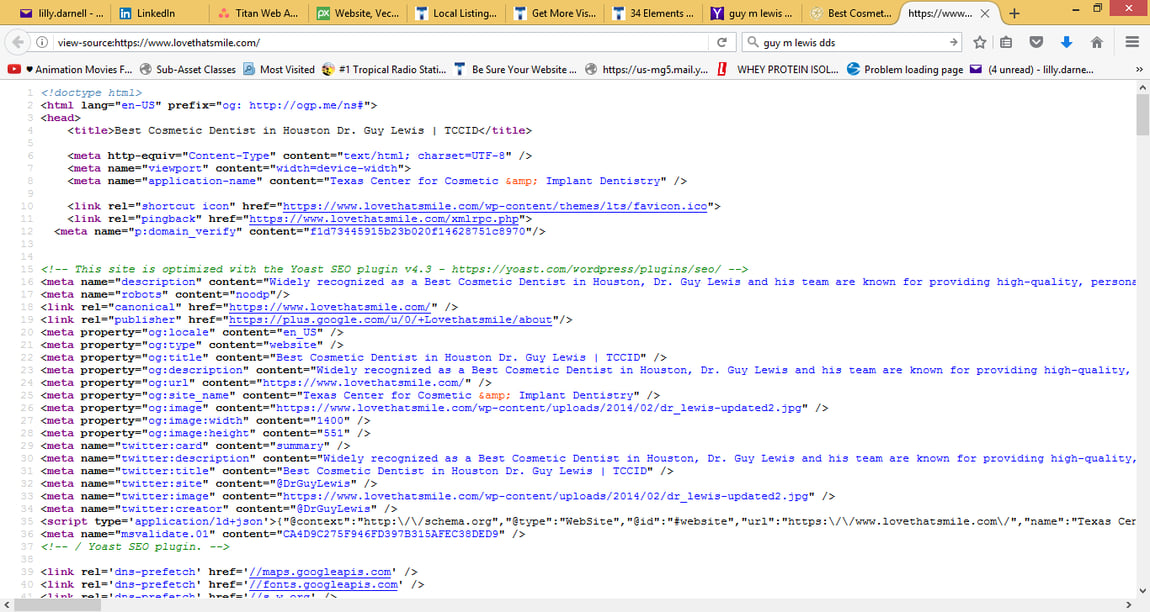
Task: Open the Firefox hamburger menu
Action: [1132, 43]
